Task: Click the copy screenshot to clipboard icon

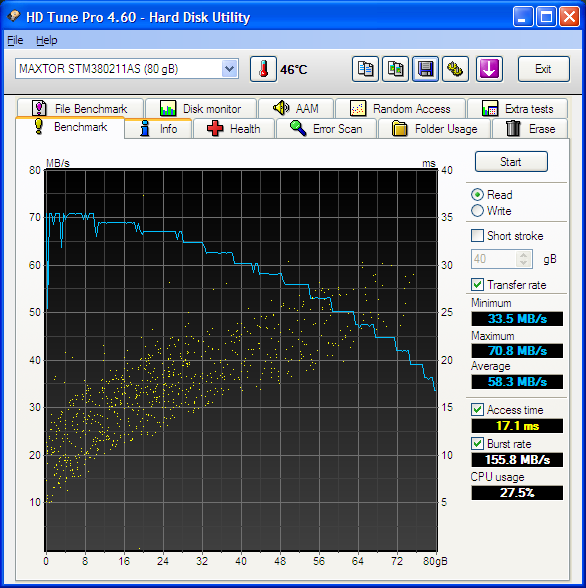Action: click(x=395, y=69)
